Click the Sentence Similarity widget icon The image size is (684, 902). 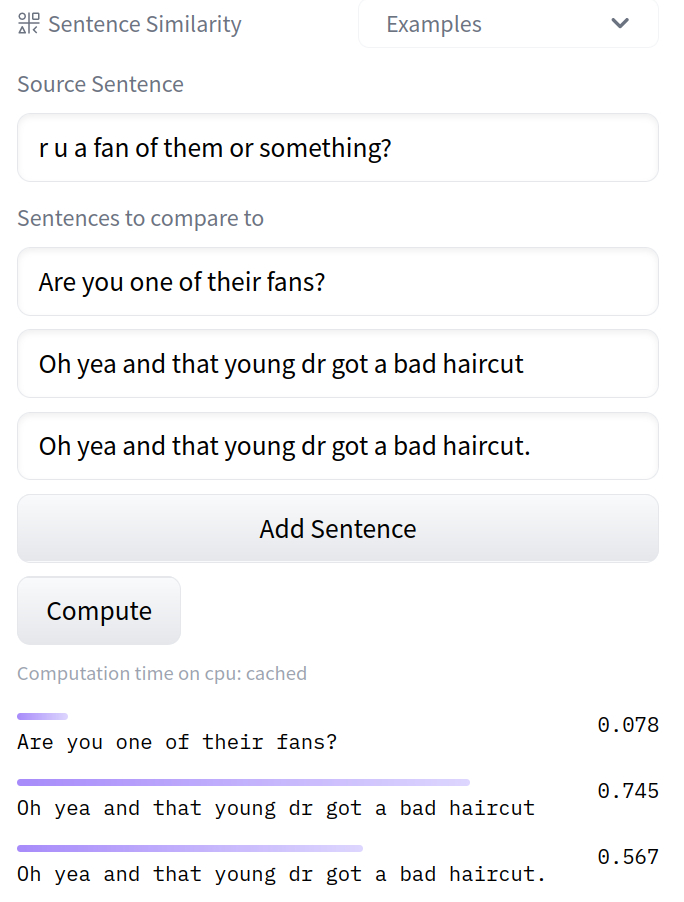pos(29,24)
